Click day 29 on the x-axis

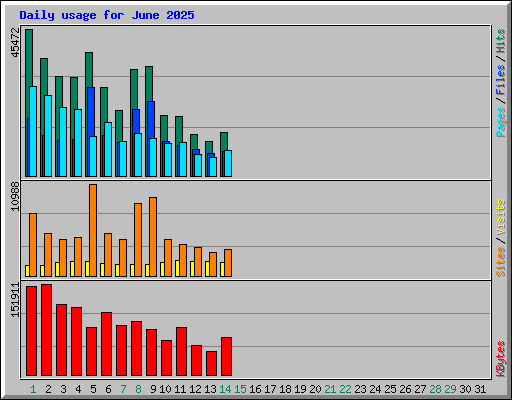[x=450, y=389]
